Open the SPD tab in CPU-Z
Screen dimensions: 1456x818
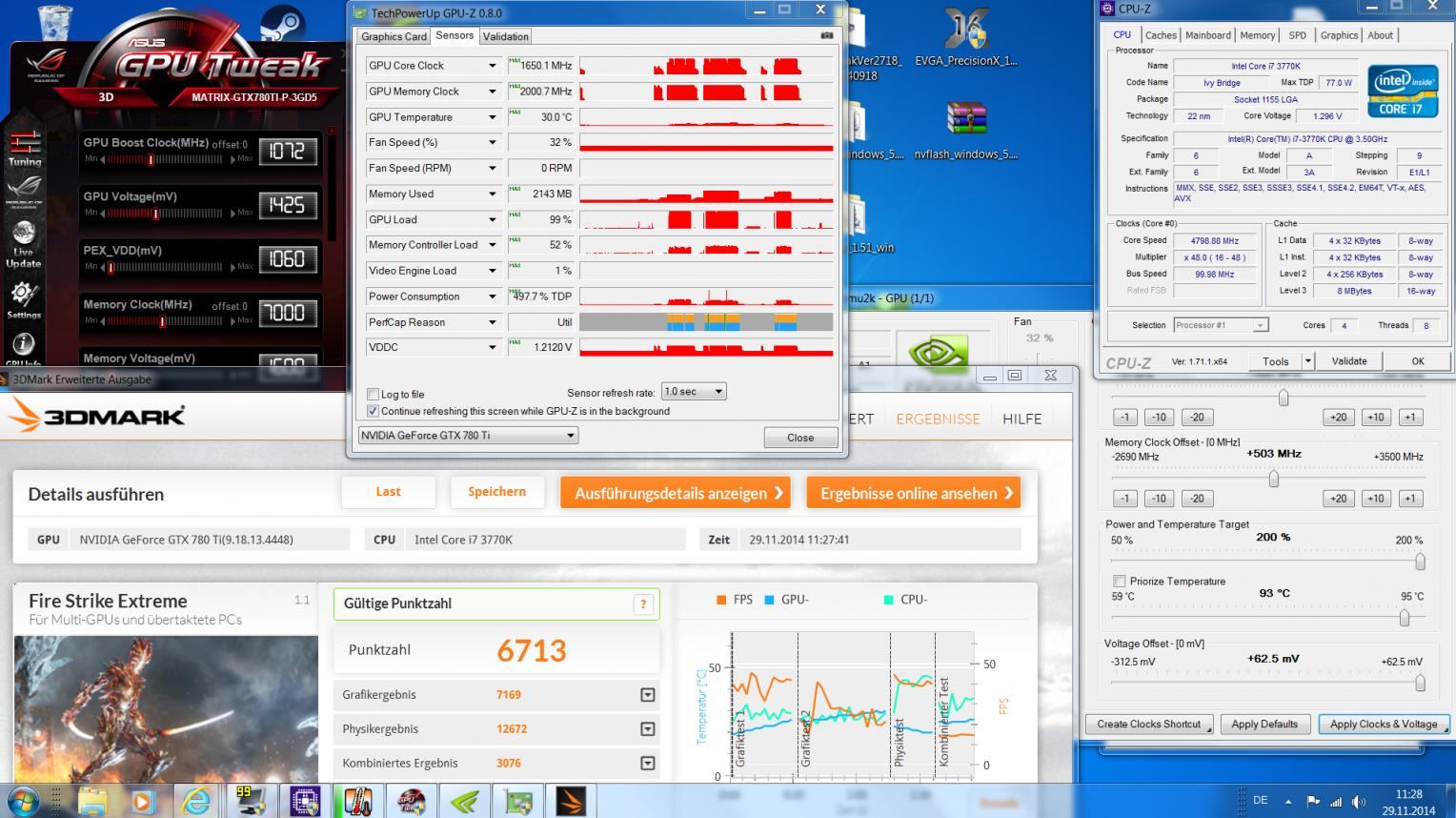click(1298, 35)
